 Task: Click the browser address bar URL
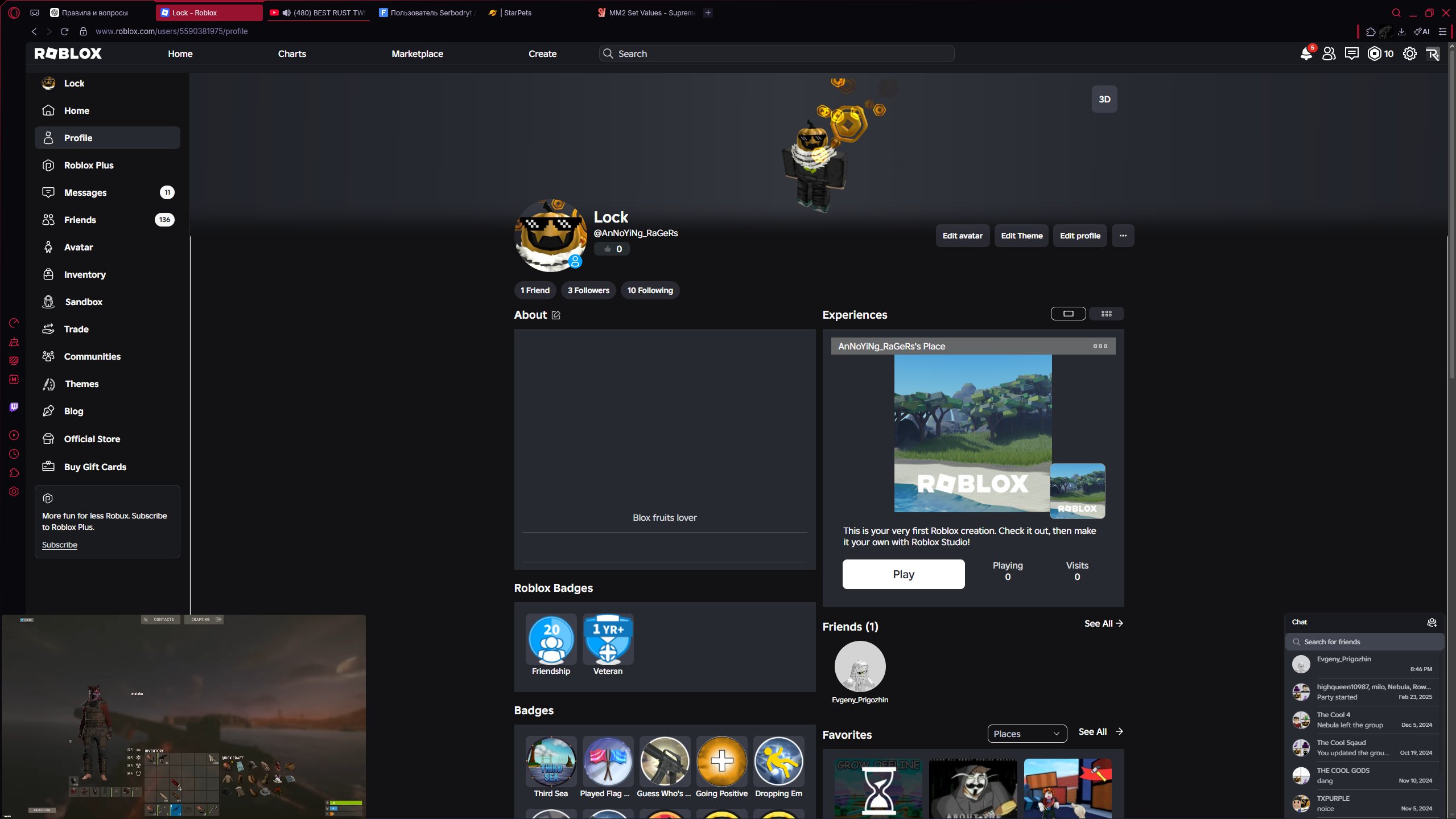coord(171,31)
